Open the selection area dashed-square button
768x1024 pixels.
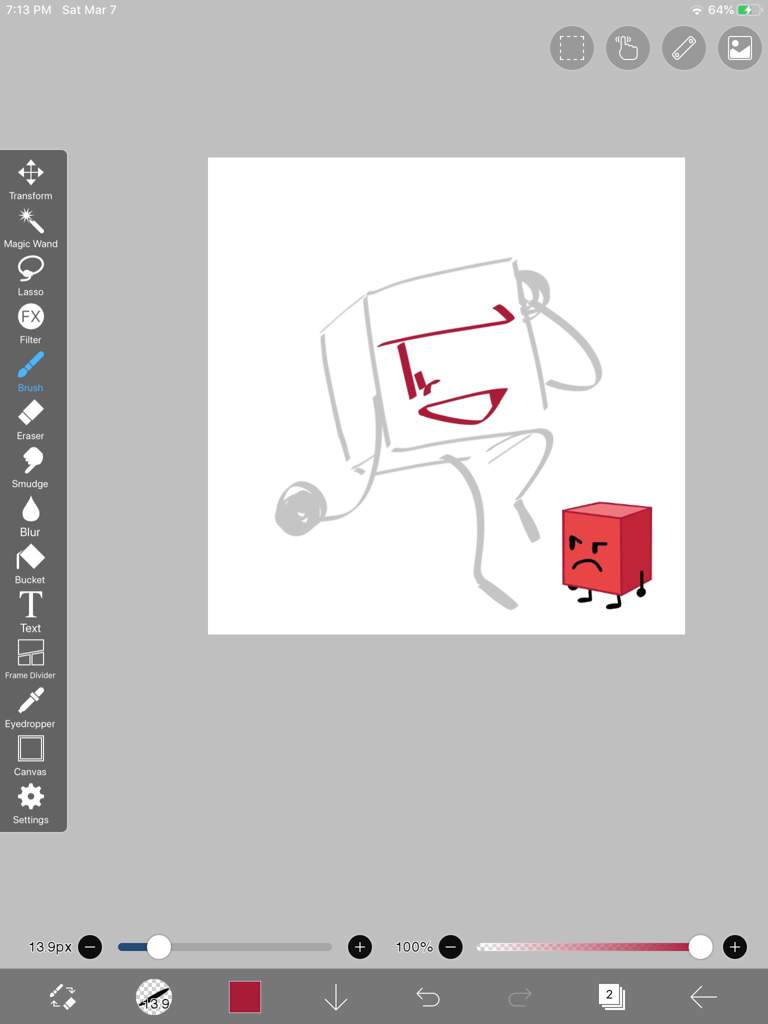click(x=572, y=48)
